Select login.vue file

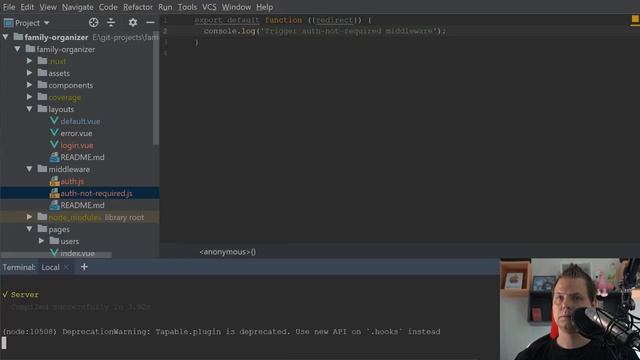pyautogui.click(x=77, y=145)
